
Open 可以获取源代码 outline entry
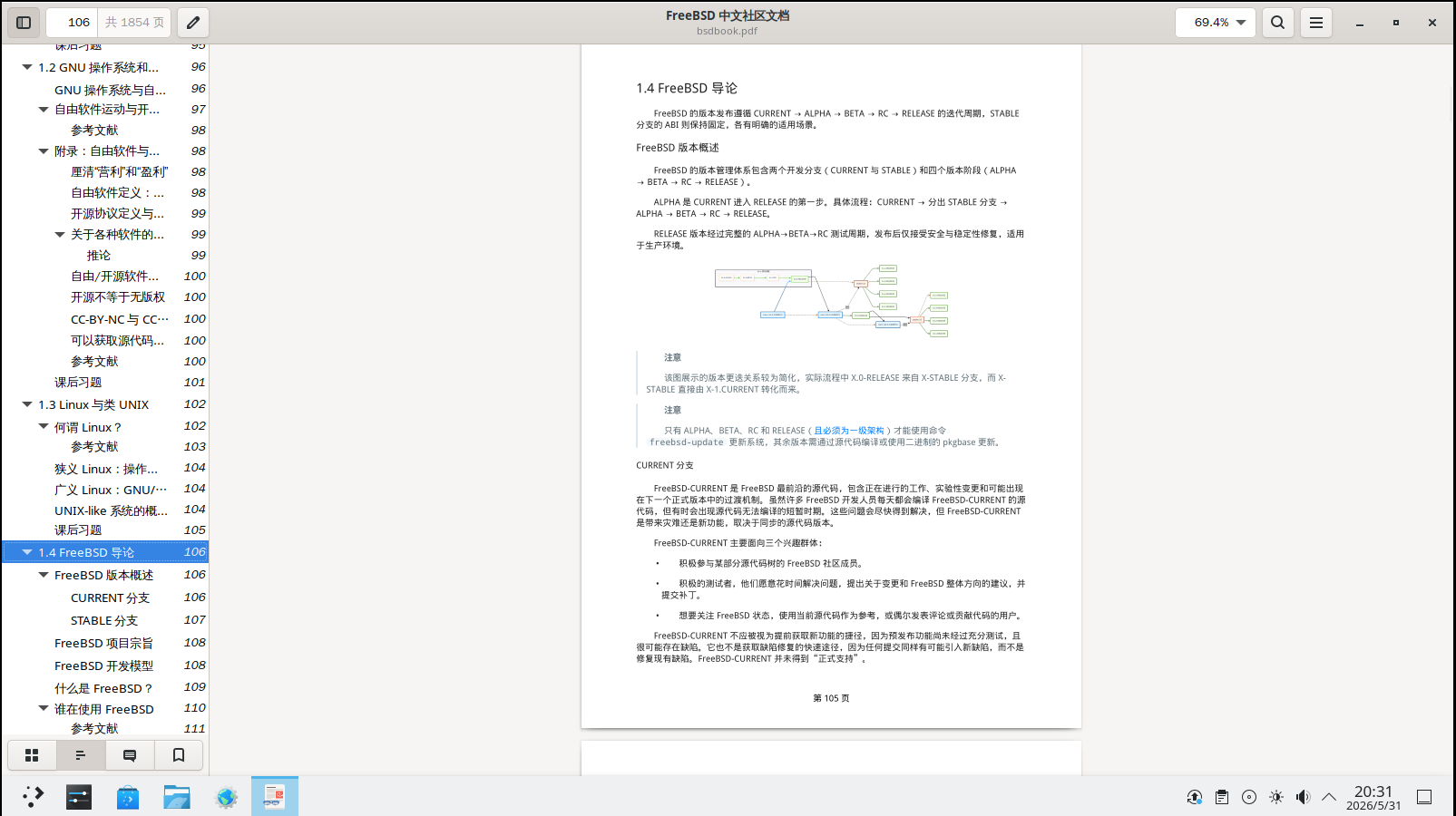(x=118, y=341)
